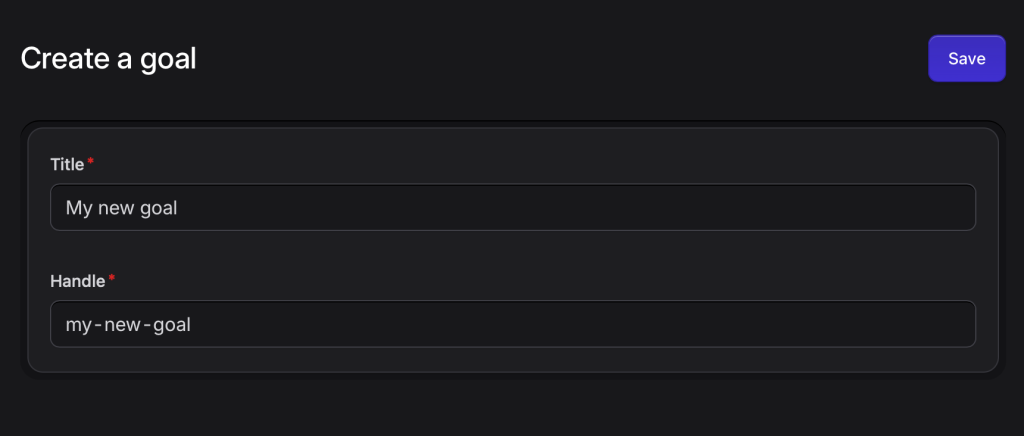Click the empty right end of Title field
The height and width of the screenshot is (436, 1024).
tap(900, 208)
